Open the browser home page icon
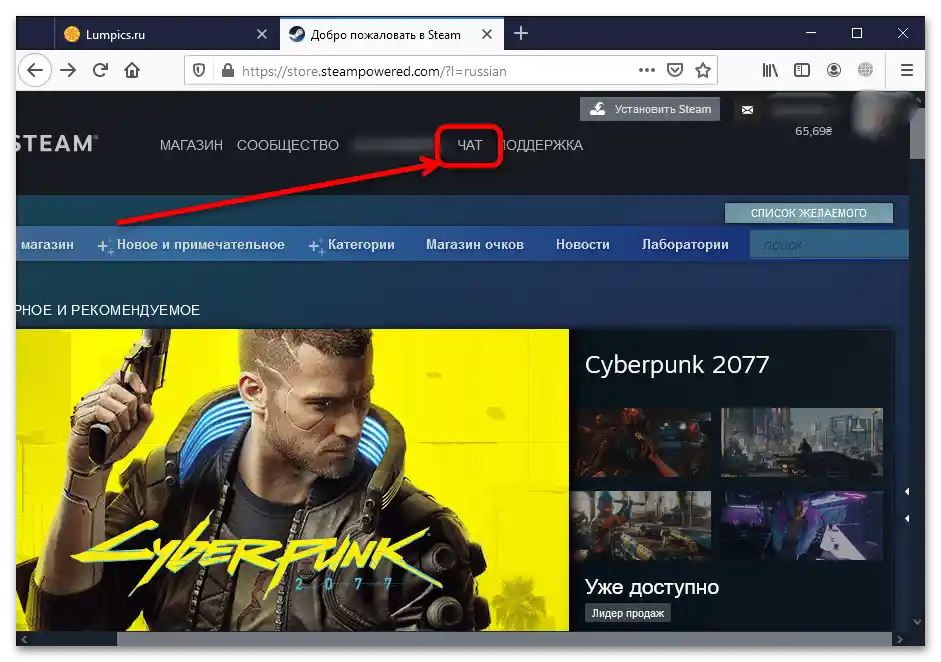 click(x=132, y=70)
